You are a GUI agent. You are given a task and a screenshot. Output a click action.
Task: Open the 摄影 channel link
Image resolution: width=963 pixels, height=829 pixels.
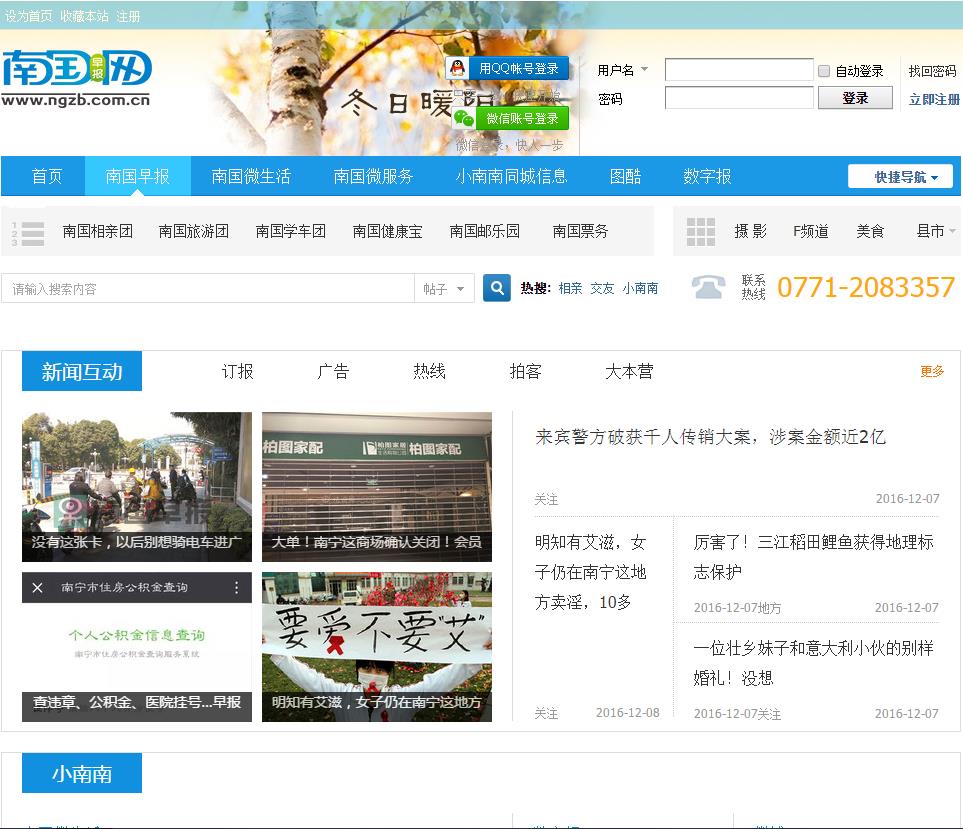click(x=751, y=232)
